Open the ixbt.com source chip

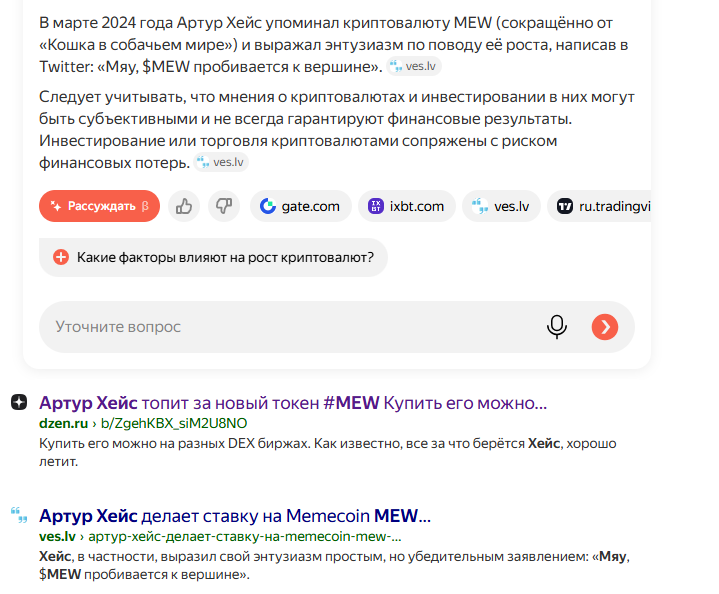coord(407,206)
